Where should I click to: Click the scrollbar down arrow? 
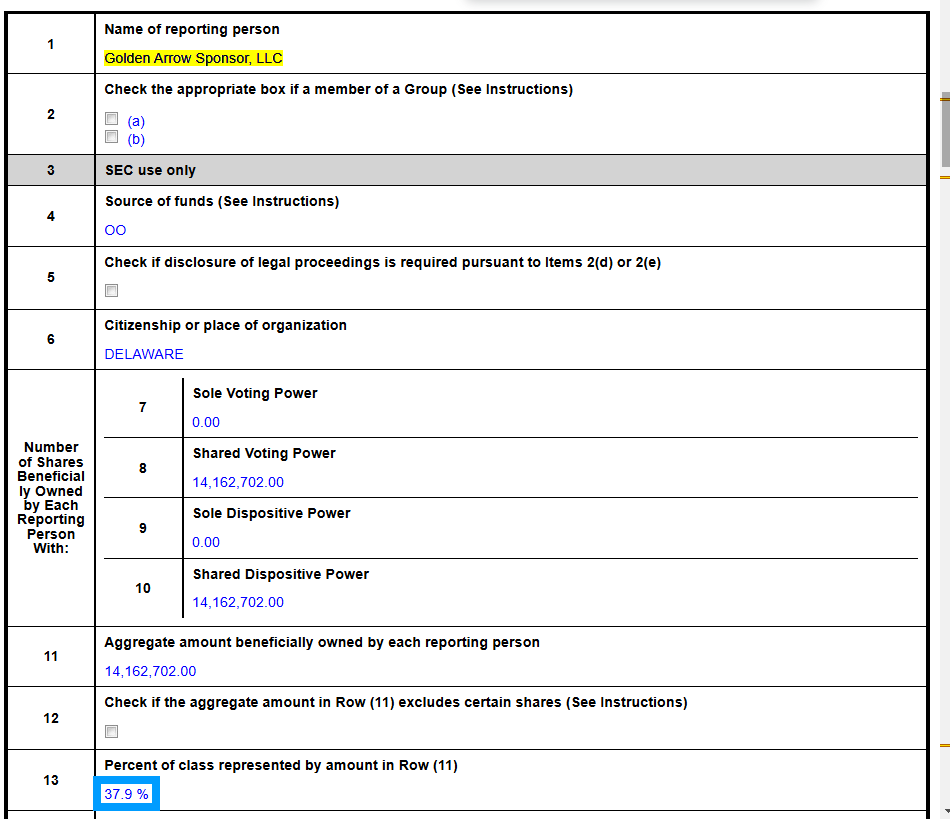click(946, 812)
